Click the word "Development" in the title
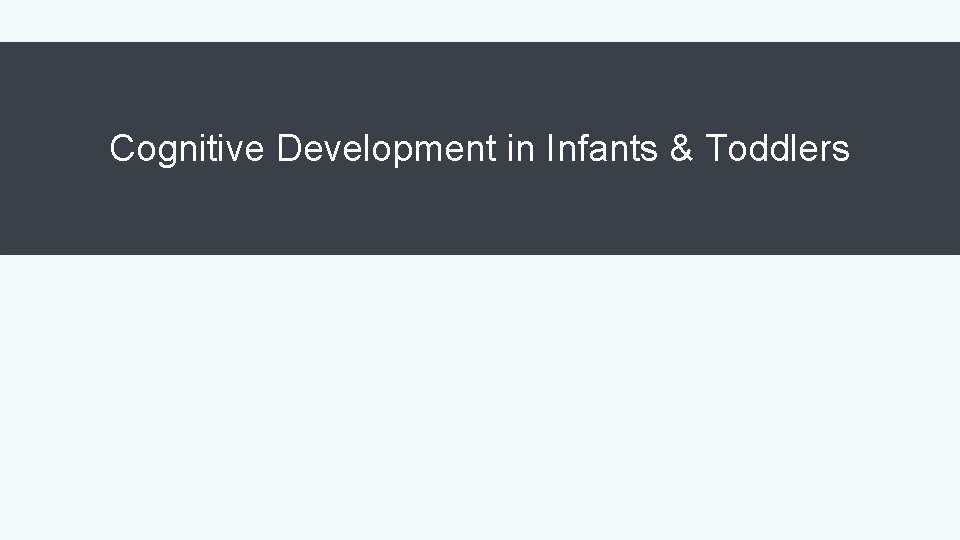The height and width of the screenshot is (540, 960). click(386, 150)
